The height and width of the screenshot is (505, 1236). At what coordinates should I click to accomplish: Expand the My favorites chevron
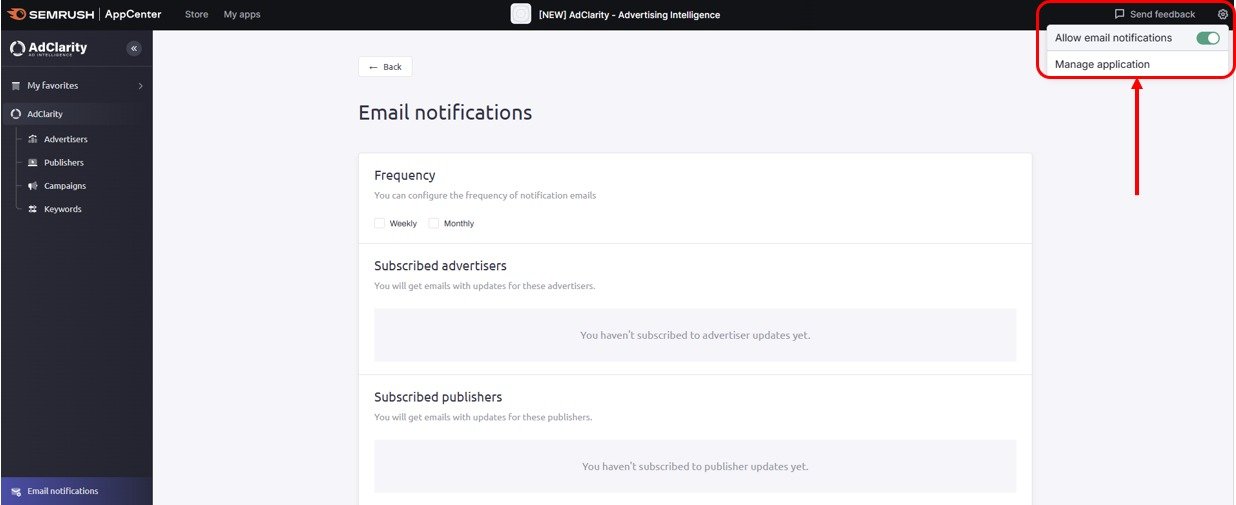(140, 86)
